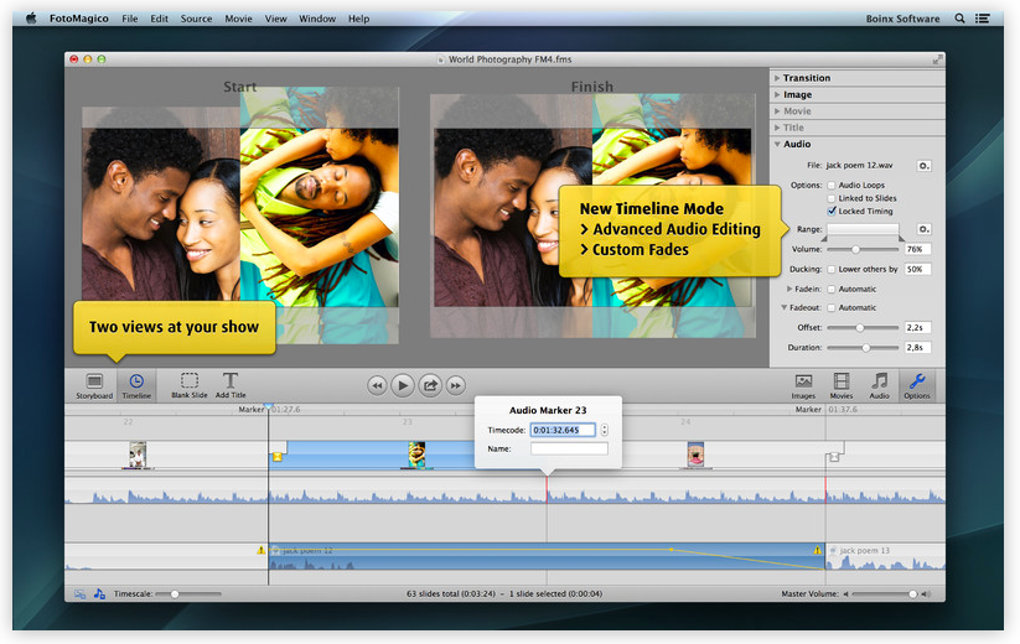The image size is (1020, 644).
Task: Click the Timecode field in Audio Marker popup
Action: pyautogui.click(x=563, y=430)
